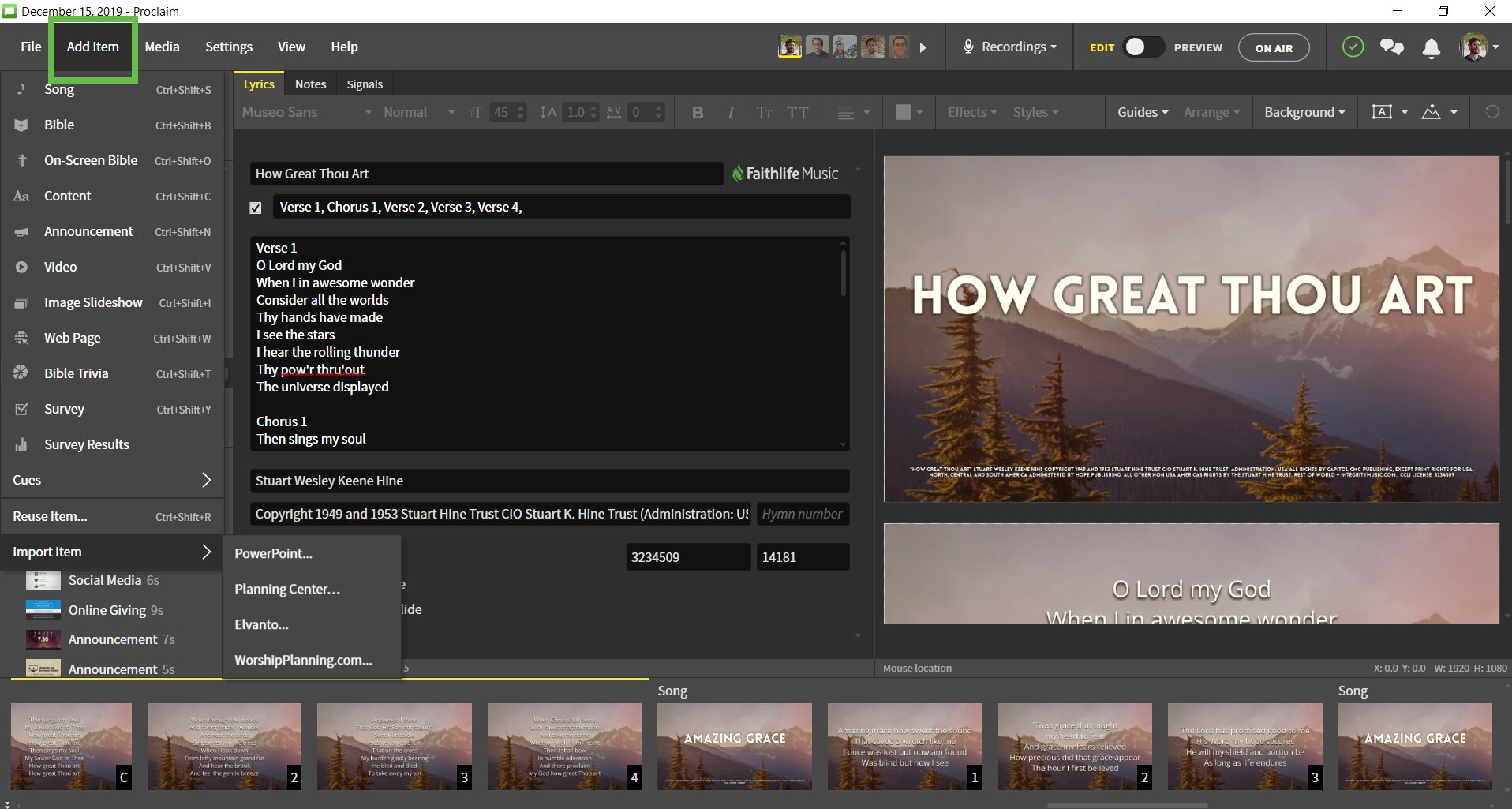Toggle bold text formatting

(698, 112)
